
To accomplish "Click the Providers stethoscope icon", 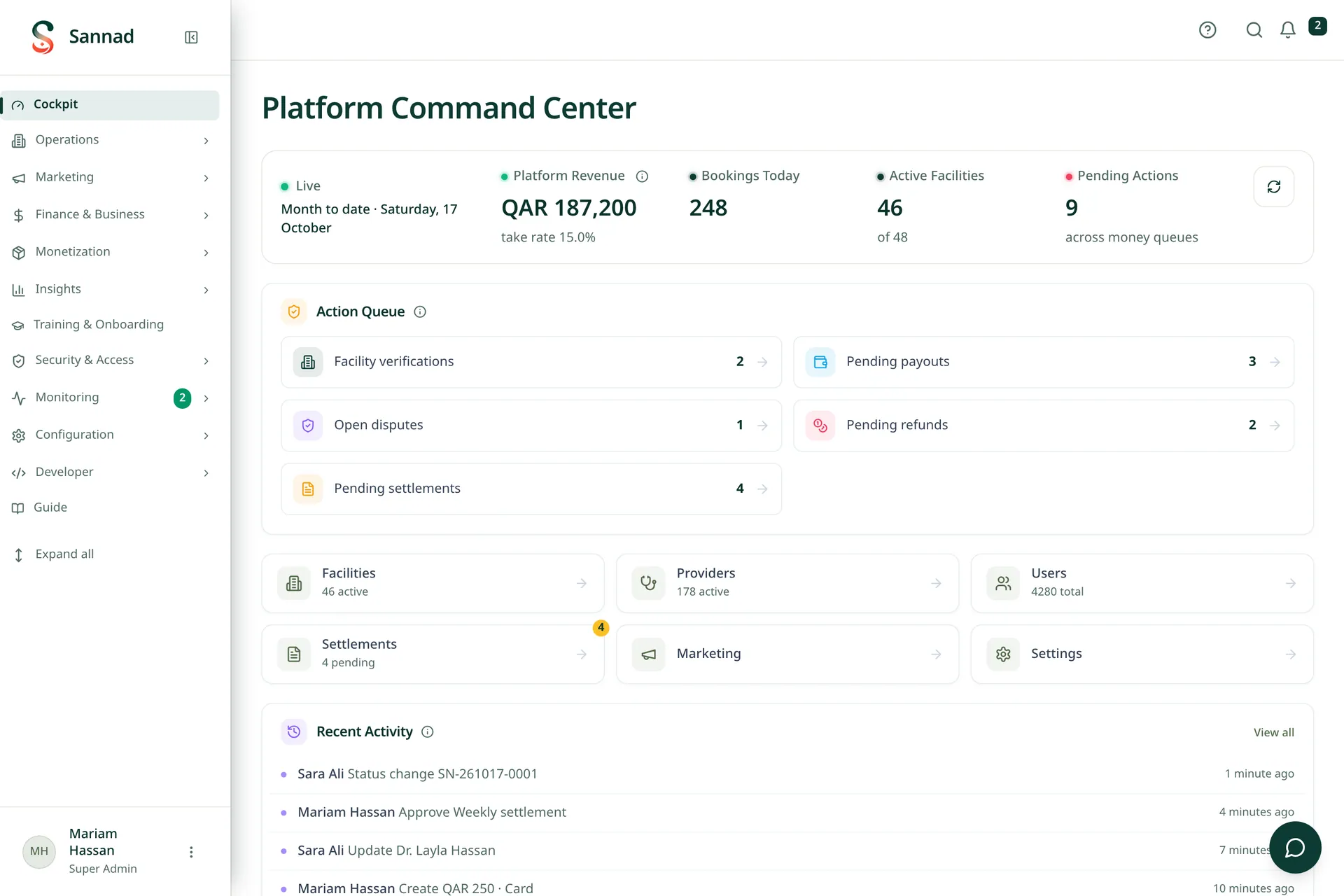I will point(649,583).
